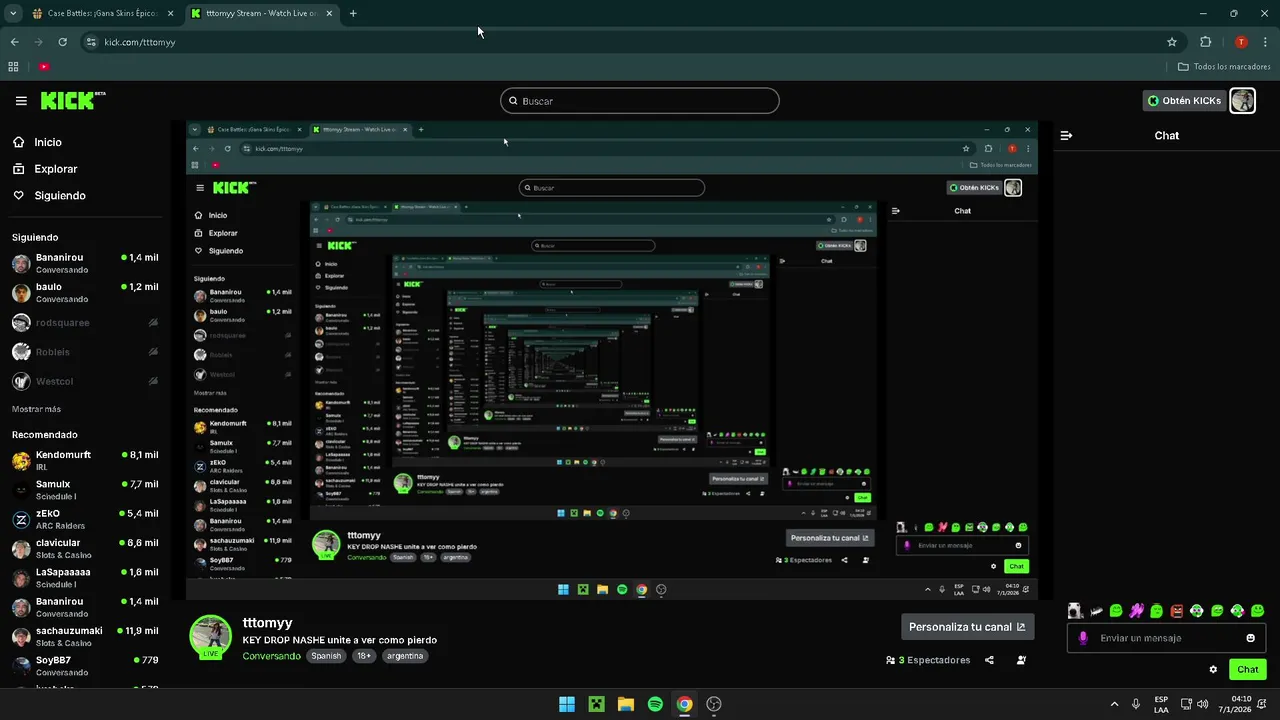Open Todos los marcadores folder

click(1224, 67)
